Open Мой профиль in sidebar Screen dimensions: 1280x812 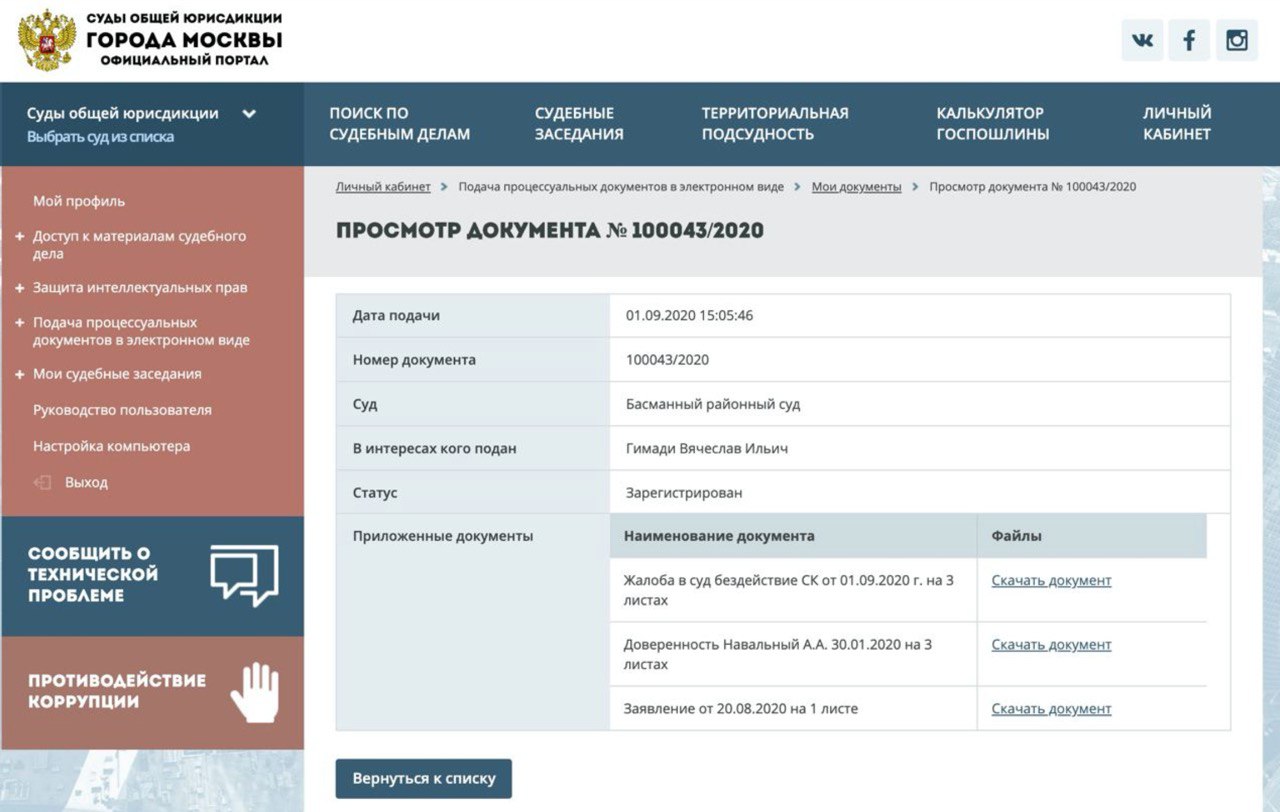(x=79, y=201)
